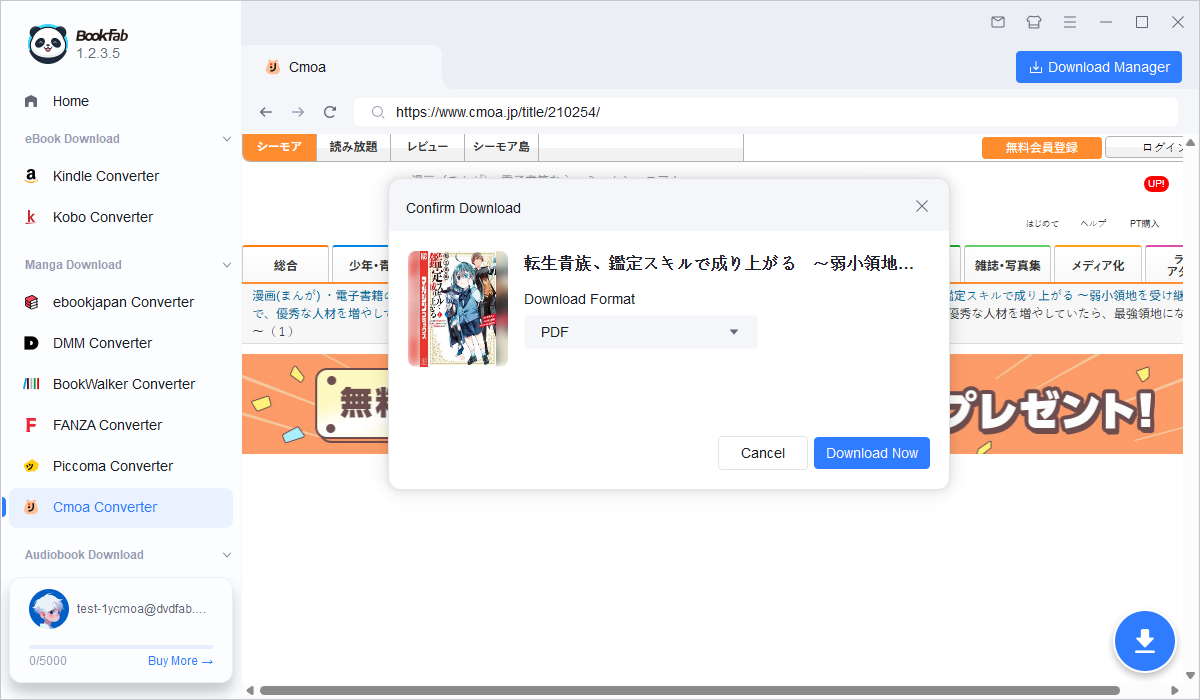The image size is (1200, 700).
Task: Click the ebookjapan Converter icon
Action: (32, 302)
